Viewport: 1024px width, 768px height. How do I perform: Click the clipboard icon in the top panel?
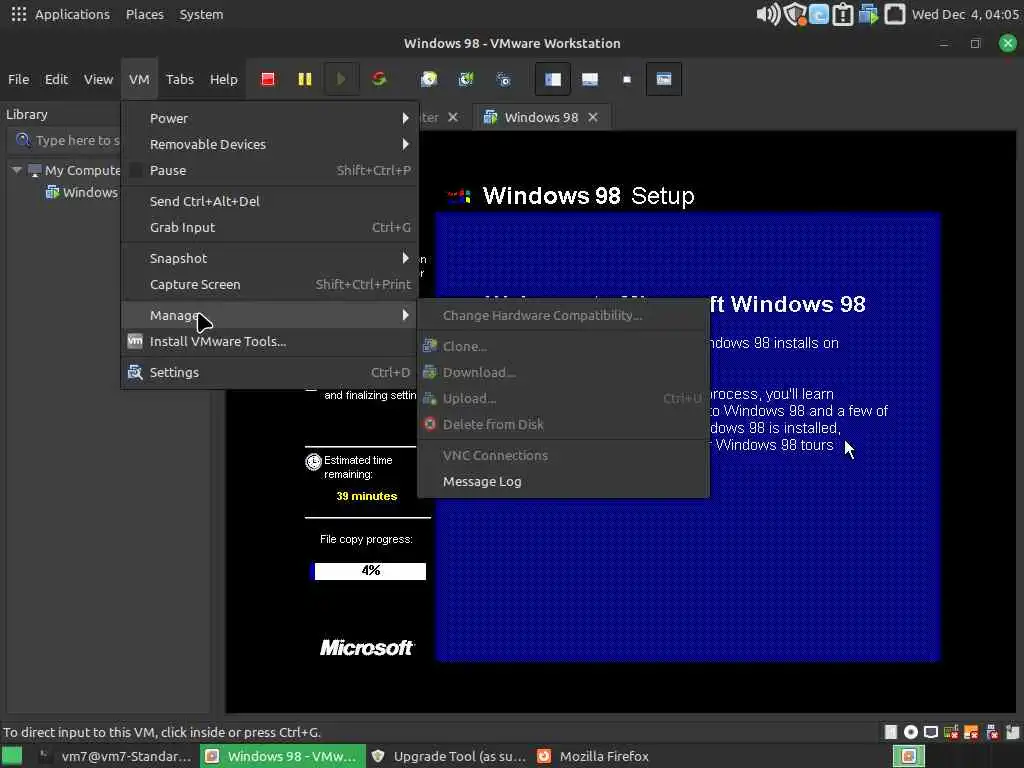click(843, 14)
